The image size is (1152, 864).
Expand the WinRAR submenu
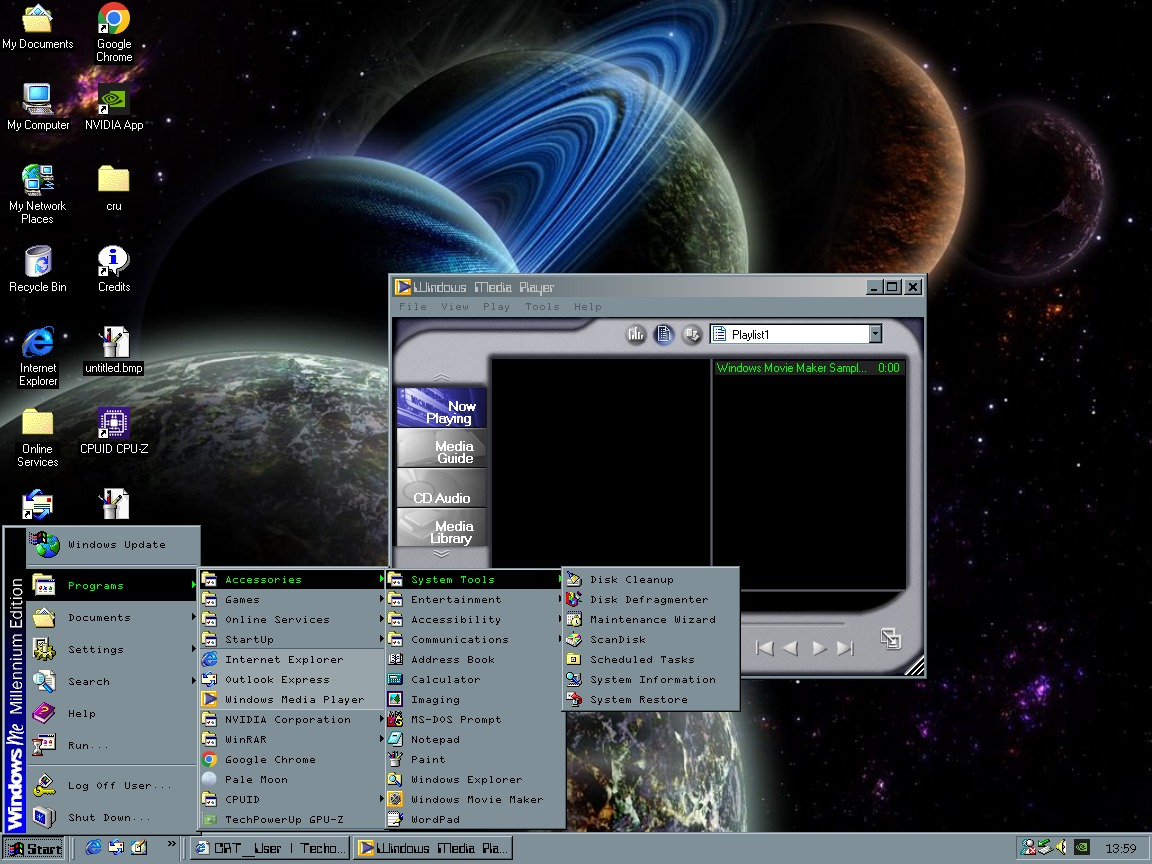tap(292, 739)
